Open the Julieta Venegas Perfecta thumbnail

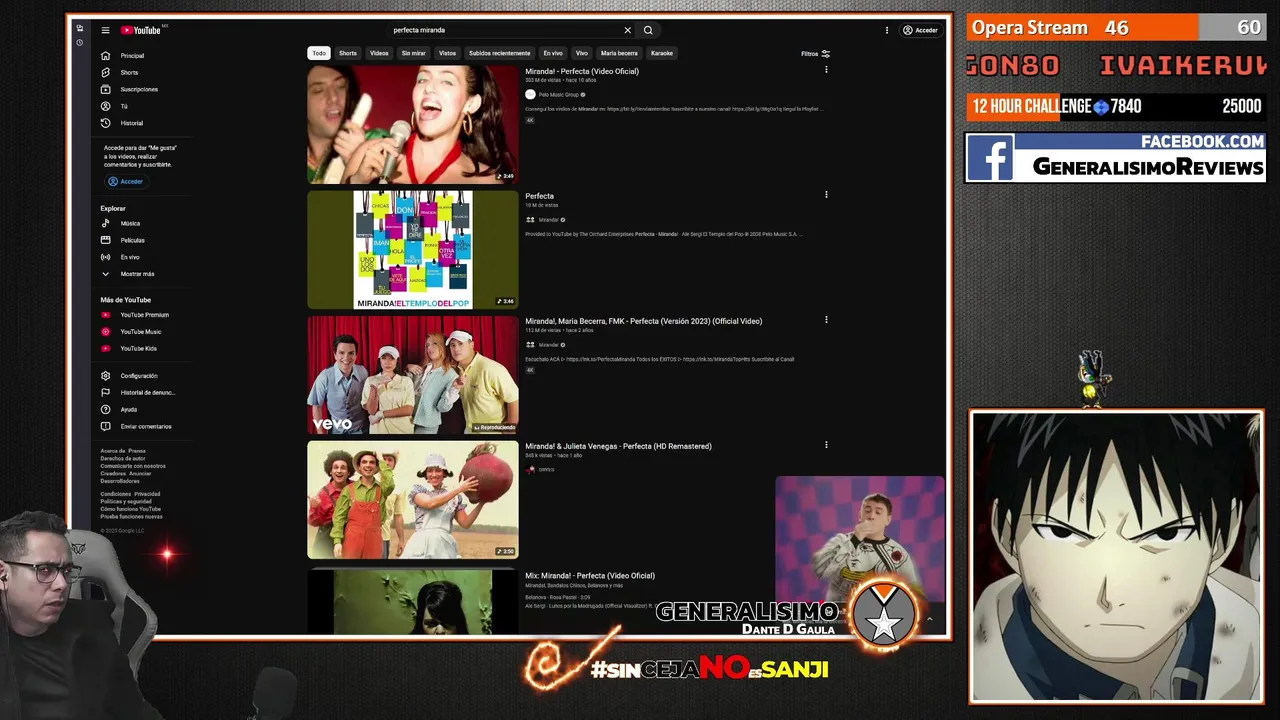tap(412, 499)
